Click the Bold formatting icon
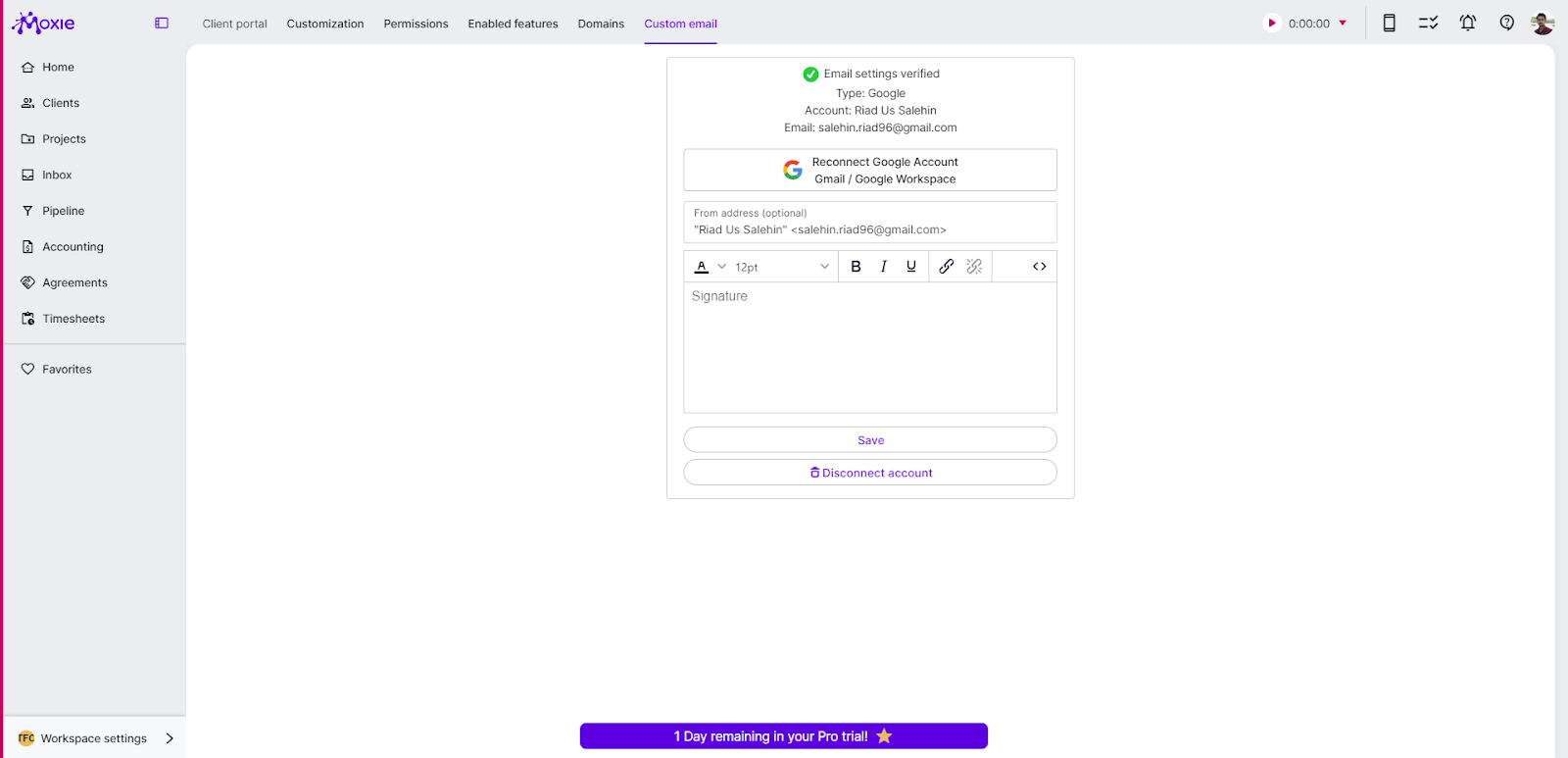 (x=856, y=267)
